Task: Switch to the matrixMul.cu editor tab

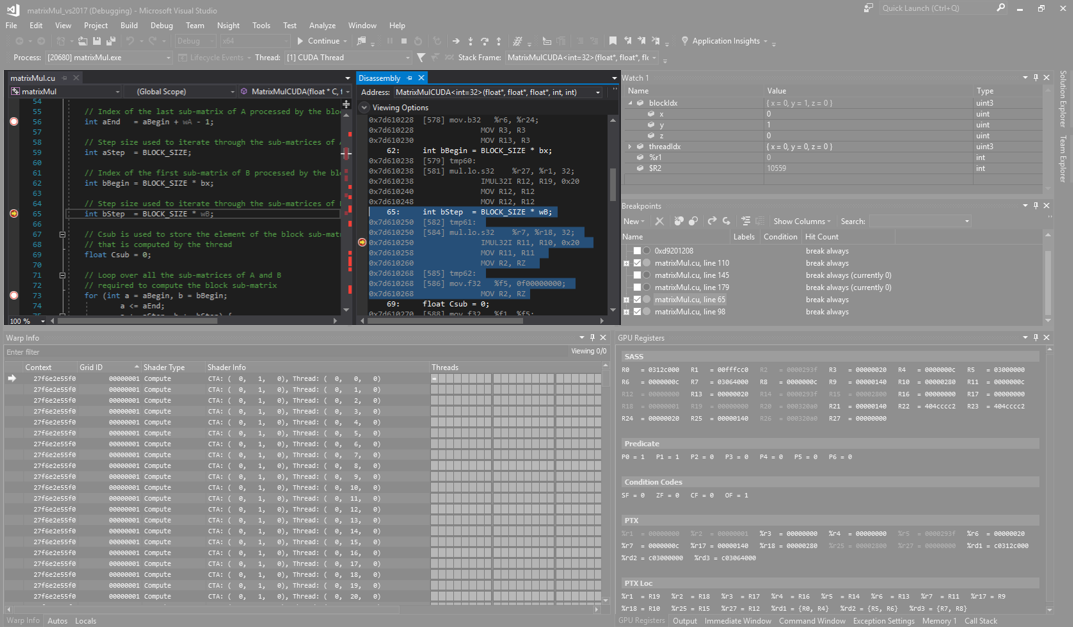Action: point(33,78)
